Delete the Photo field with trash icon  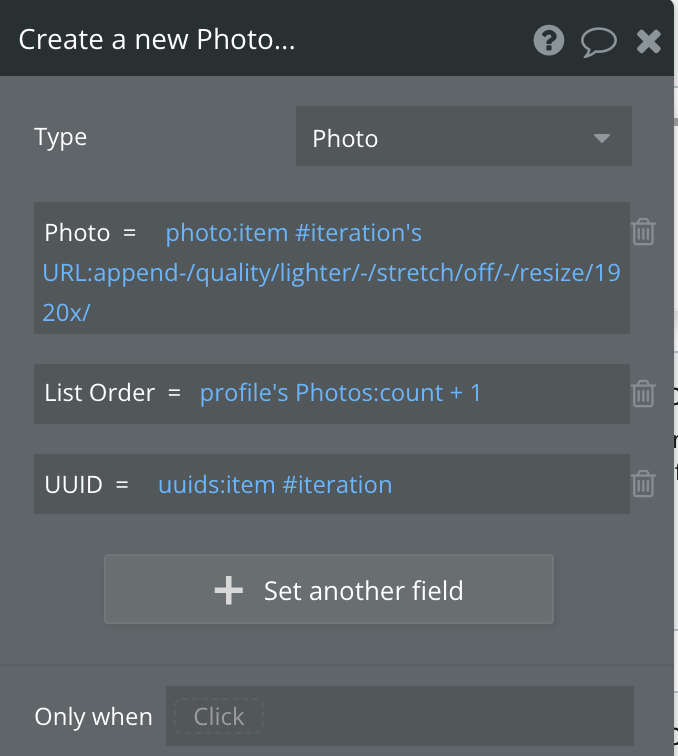click(x=643, y=232)
